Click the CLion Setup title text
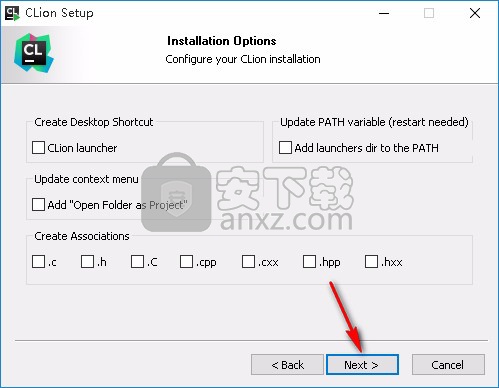 click(59, 13)
